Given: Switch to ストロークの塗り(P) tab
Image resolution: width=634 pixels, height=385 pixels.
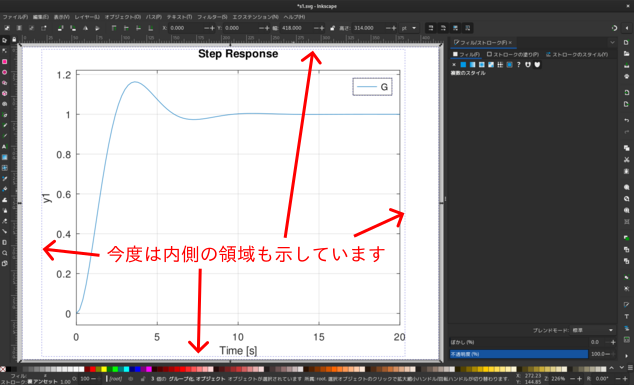Looking at the screenshot, I should 513,54.
